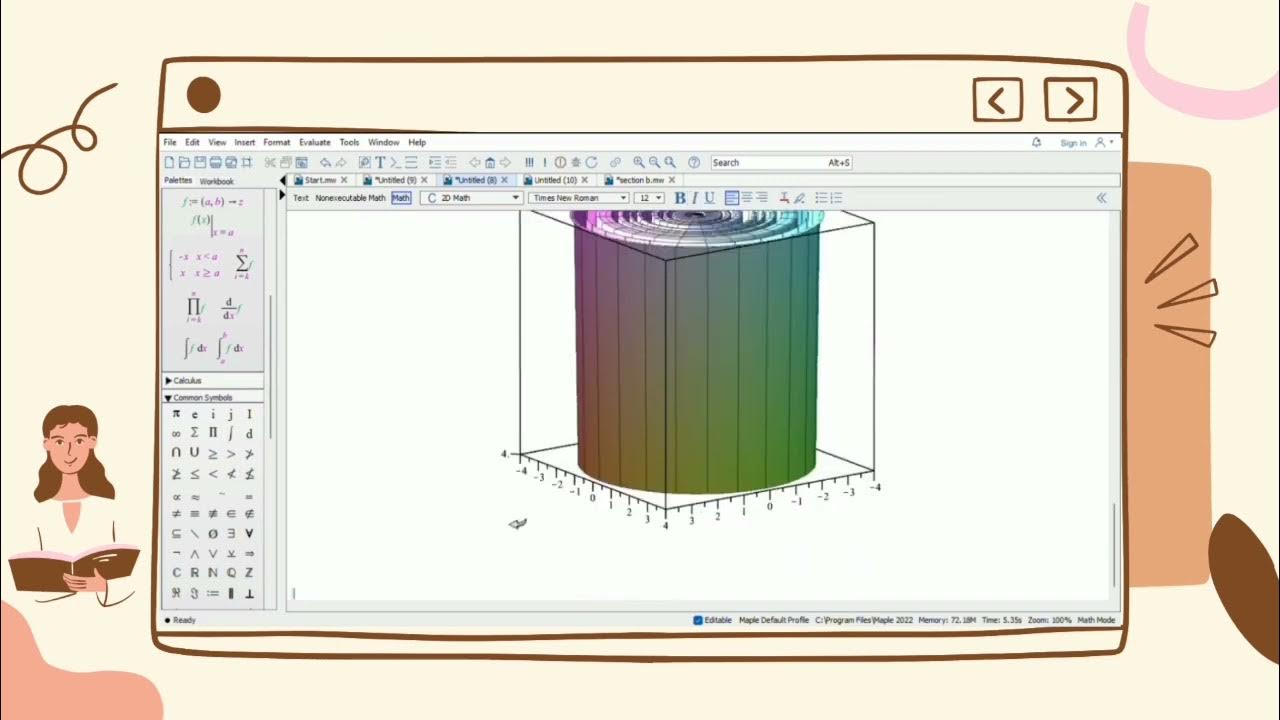Open the account menu arrow beside Sign in
Screen dimensions: 1280x720
(x=1111, y=143)
